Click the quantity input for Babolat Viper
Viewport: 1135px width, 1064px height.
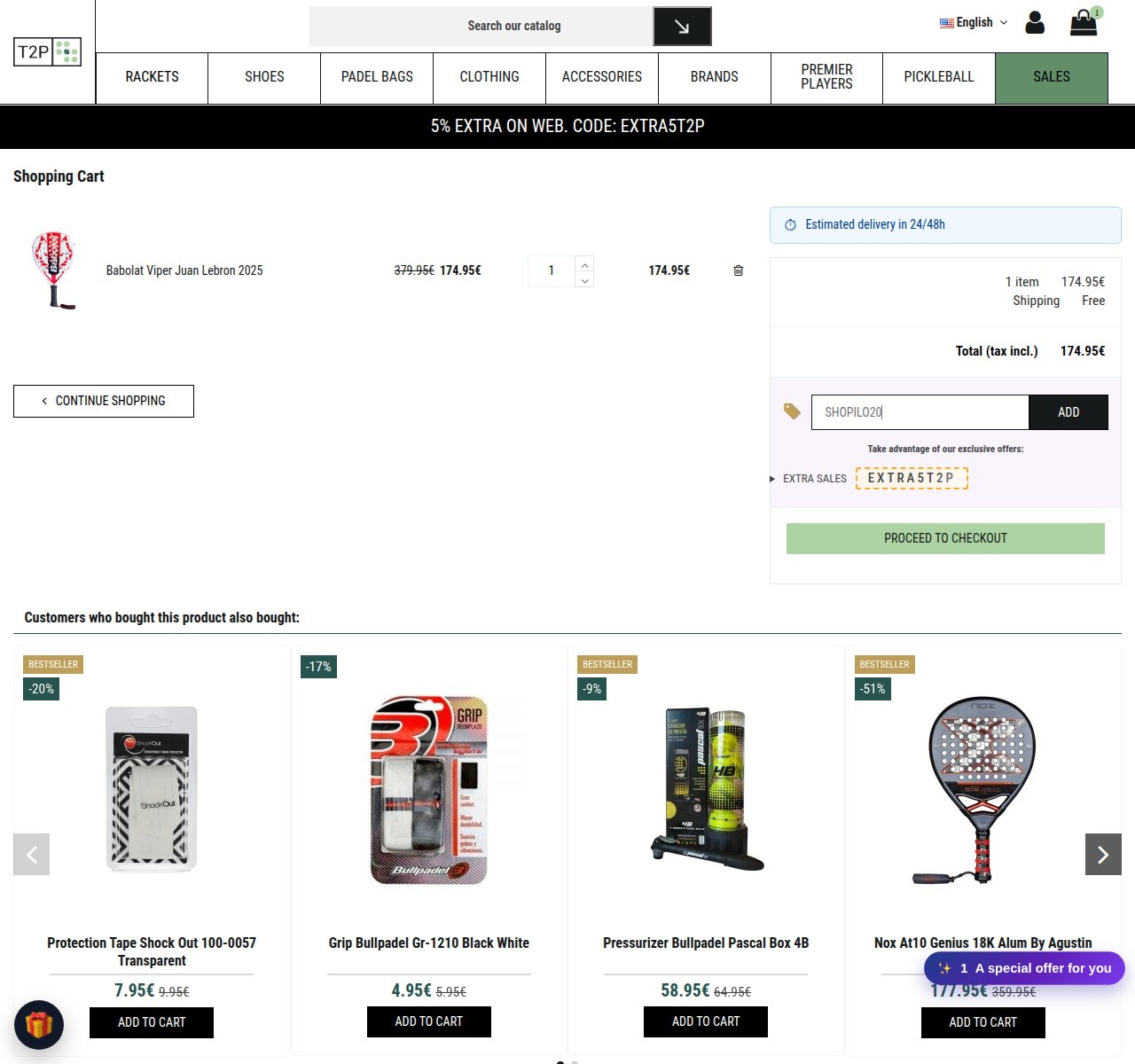click(552, 271)
